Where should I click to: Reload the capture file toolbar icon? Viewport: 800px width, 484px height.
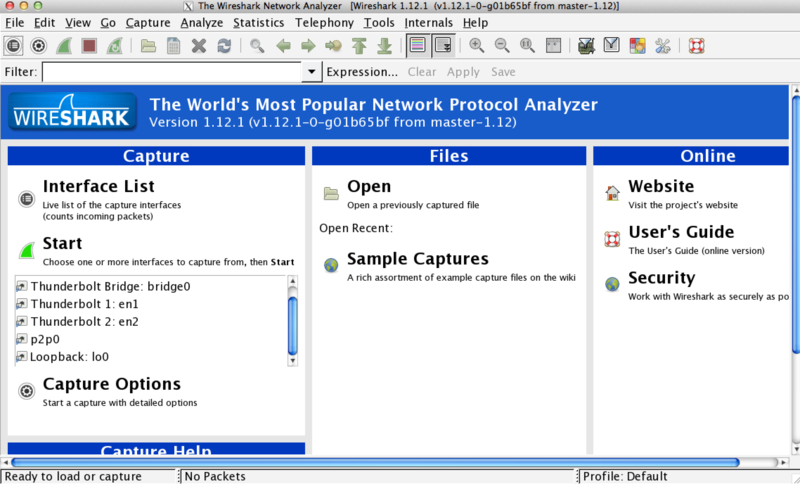tap(224, 46)
